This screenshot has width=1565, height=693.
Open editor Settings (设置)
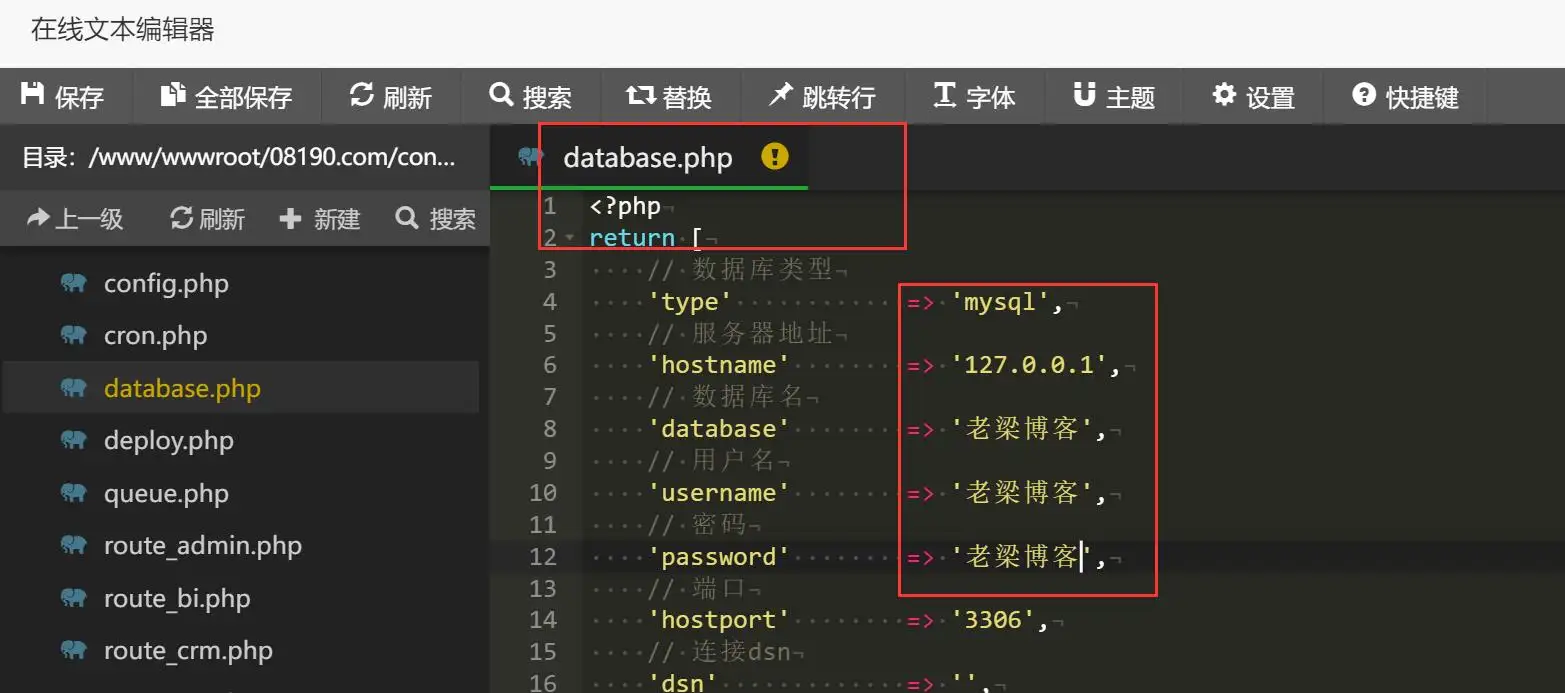tap(1253, 97)
